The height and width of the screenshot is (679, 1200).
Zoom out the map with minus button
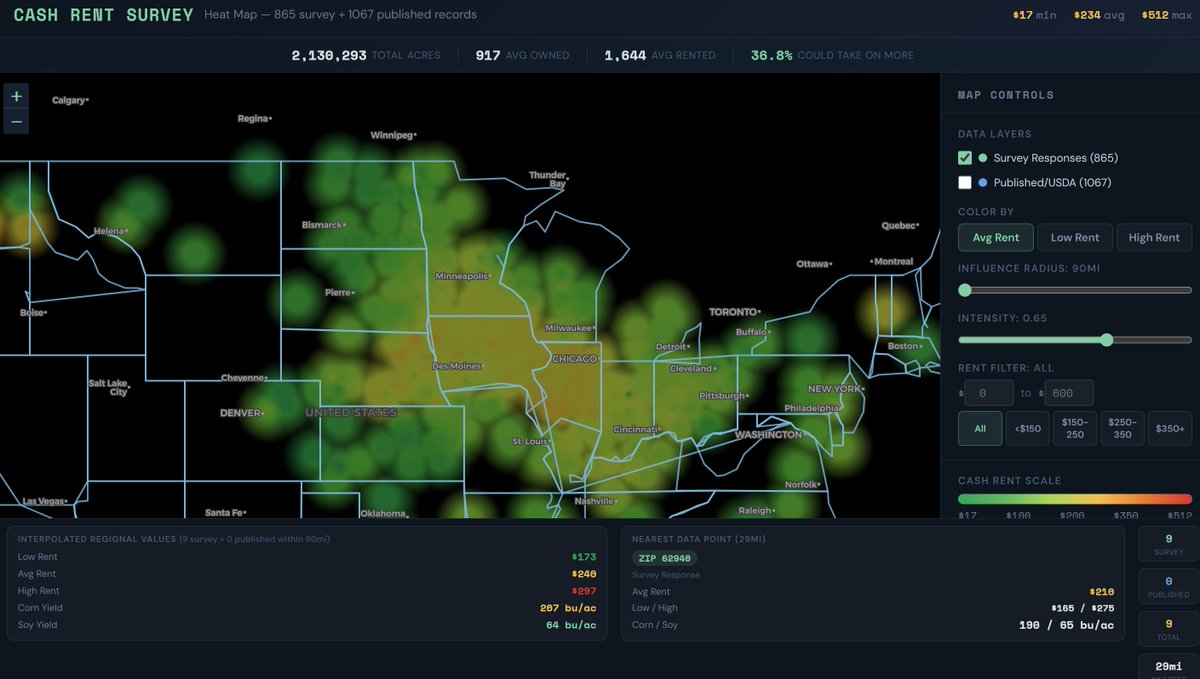tap(16, 122)
